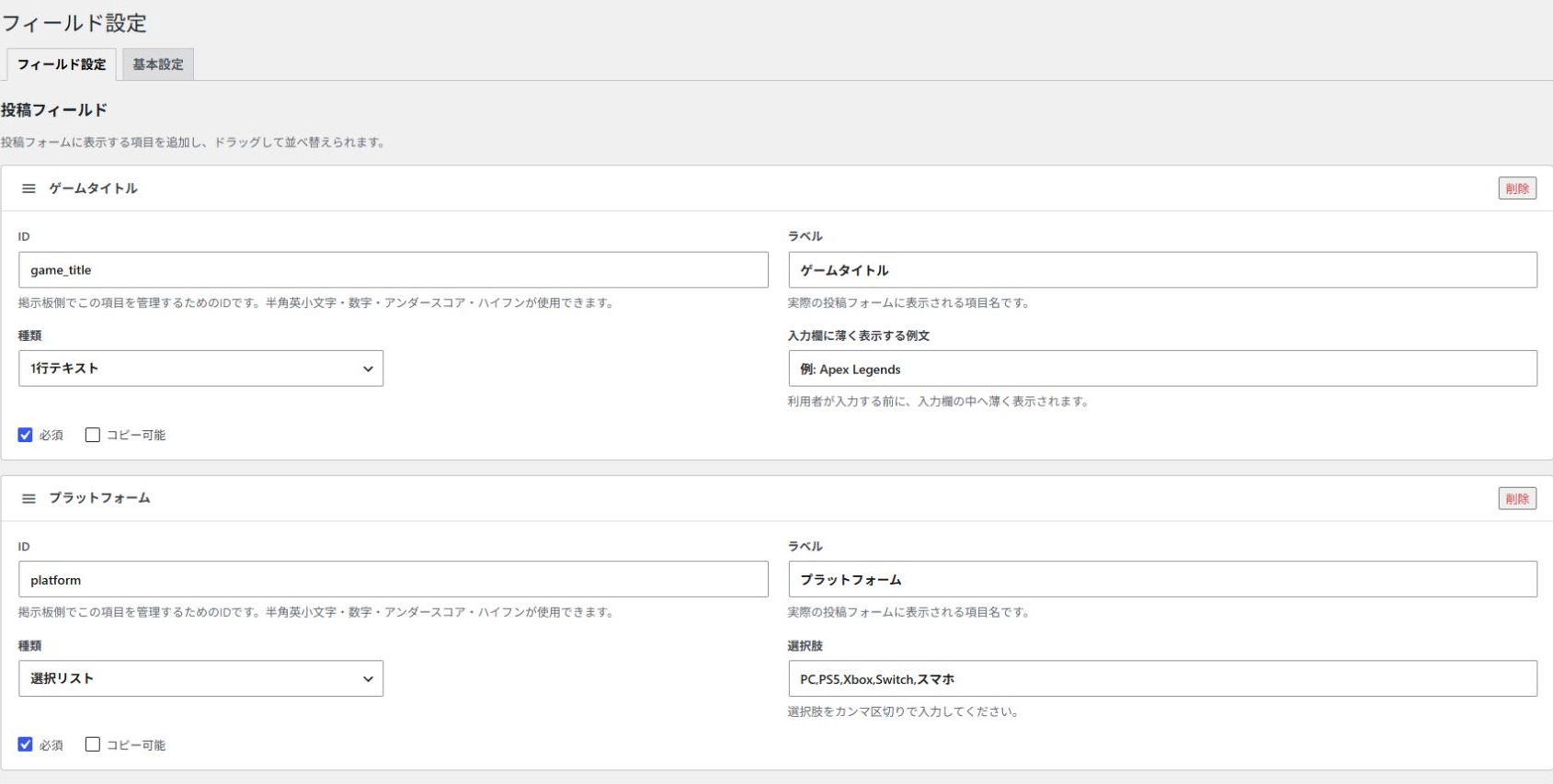
Task: Click the page title フィールド設定 heading
Action: [x=74, y=23]
